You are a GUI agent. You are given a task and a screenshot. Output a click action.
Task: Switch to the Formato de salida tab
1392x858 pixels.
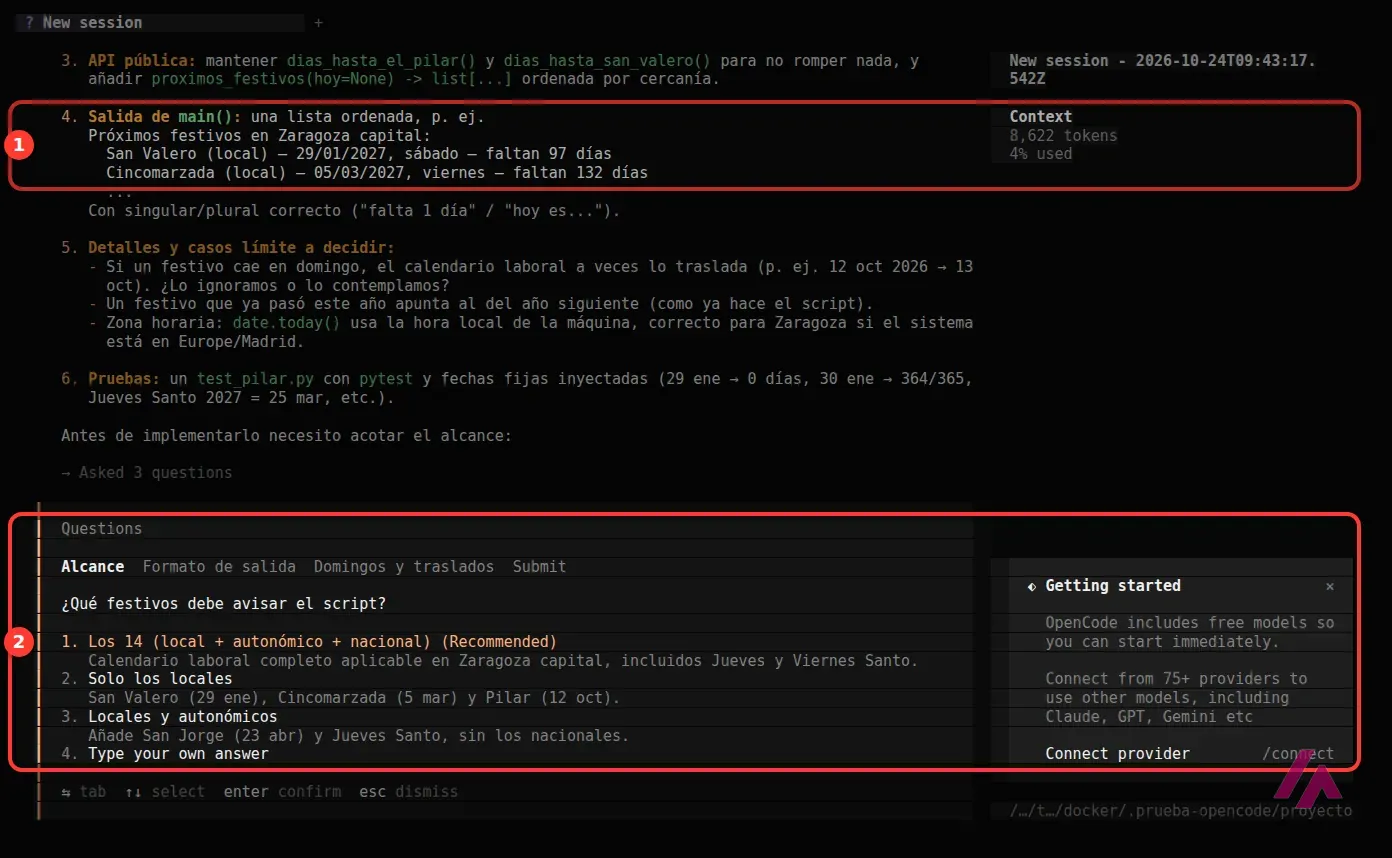219,566
